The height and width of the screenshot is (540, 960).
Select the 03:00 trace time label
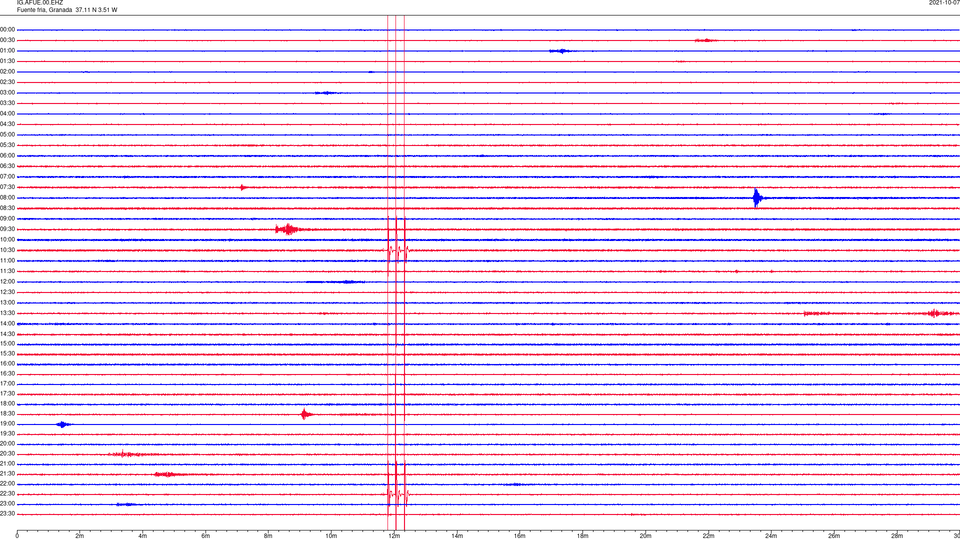7,93
